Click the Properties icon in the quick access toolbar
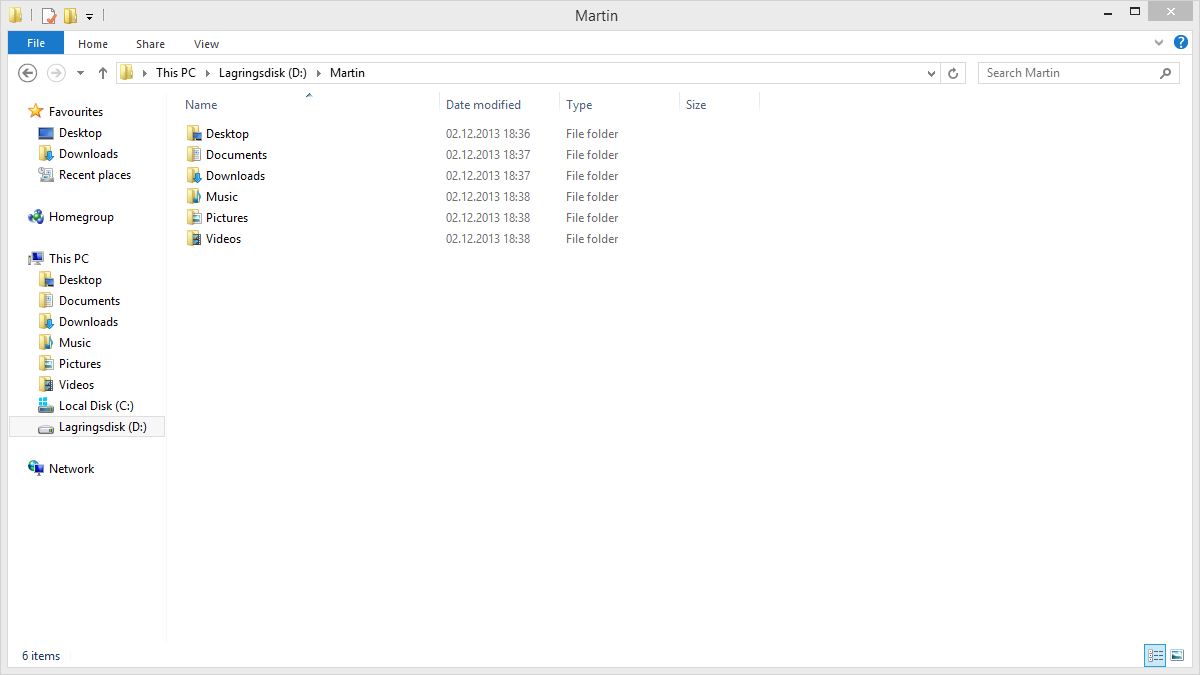 [49, 16]
